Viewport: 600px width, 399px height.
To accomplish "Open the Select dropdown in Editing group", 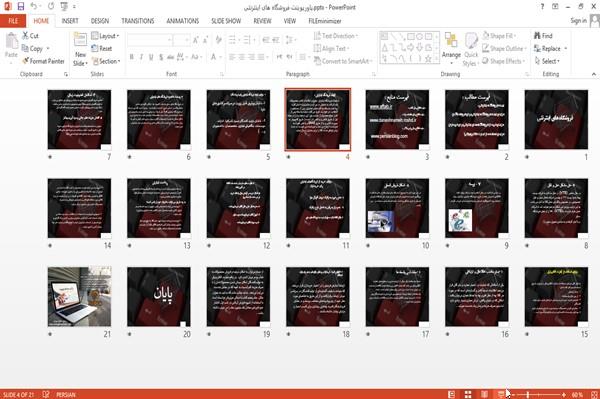I will pos(547,61).
